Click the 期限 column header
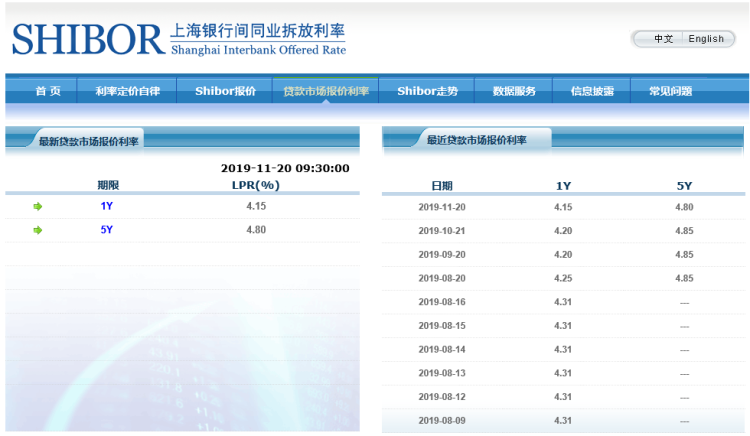 click(x=108, y=185)
